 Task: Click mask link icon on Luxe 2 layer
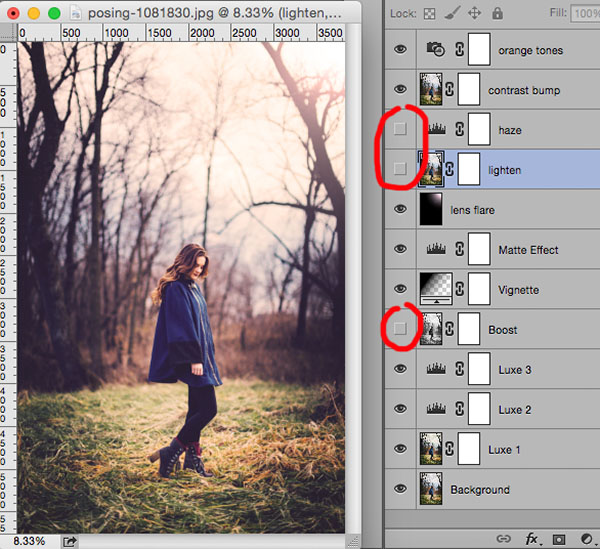pos(460,409)
